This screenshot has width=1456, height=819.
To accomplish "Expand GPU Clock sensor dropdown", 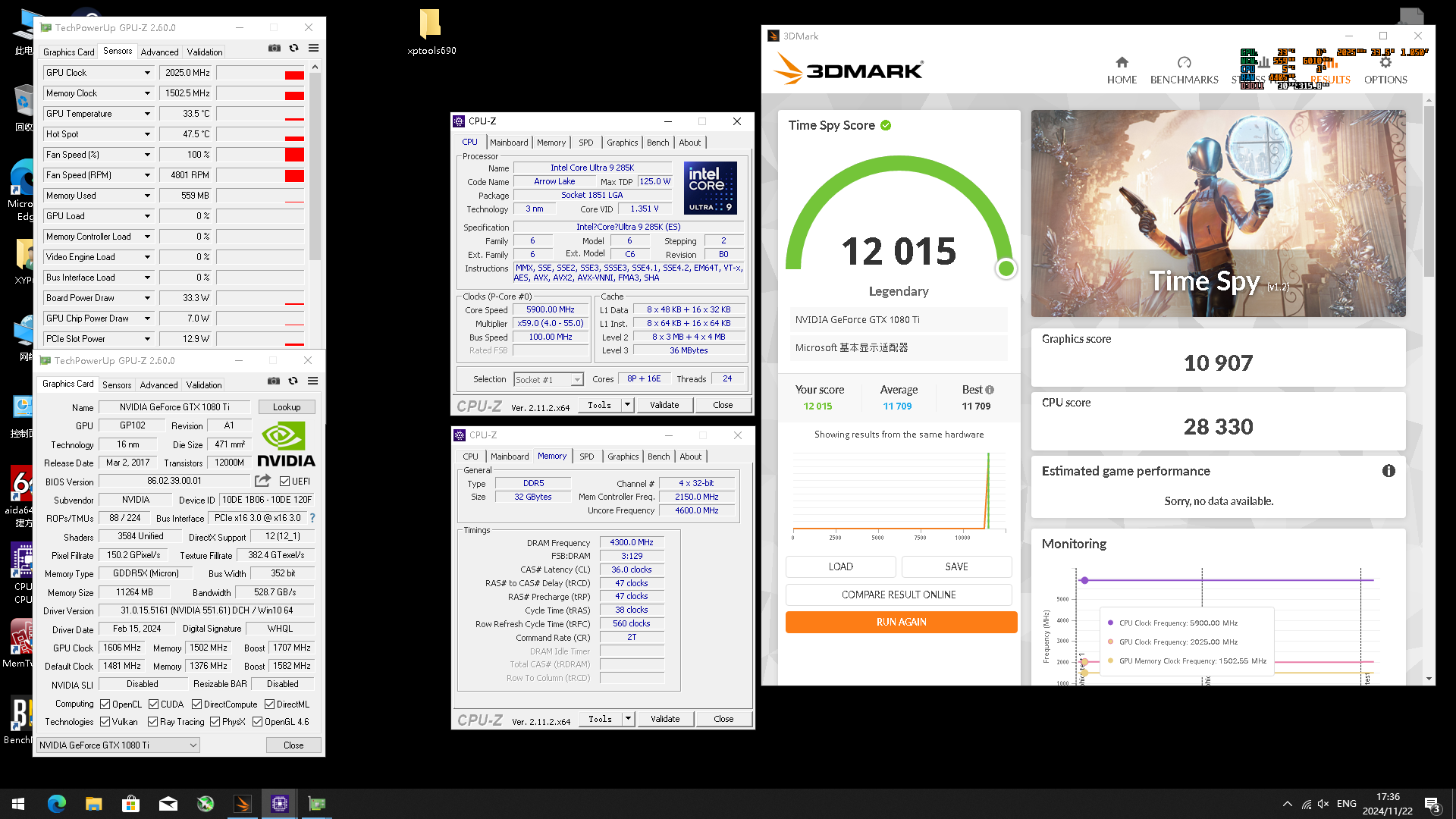I will coord(147,73).
